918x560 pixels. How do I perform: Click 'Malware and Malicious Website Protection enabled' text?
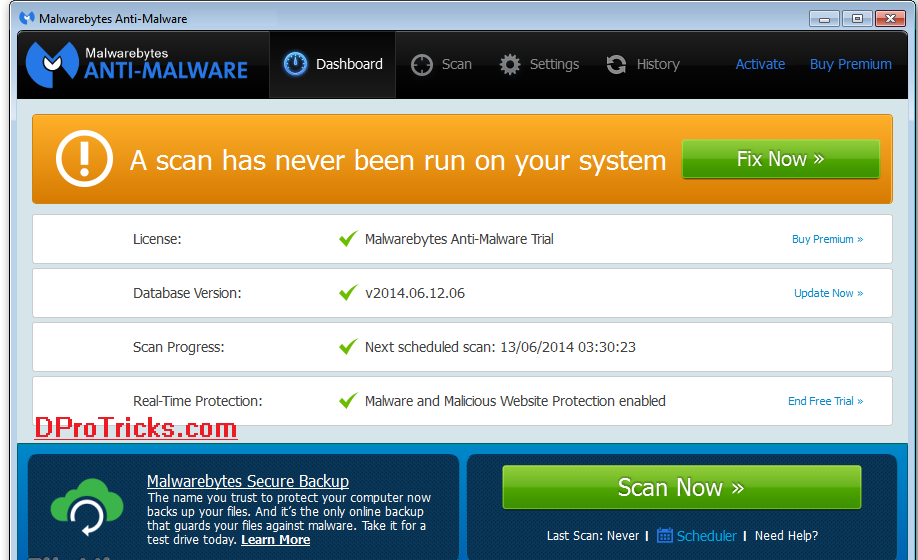(515, 401)
